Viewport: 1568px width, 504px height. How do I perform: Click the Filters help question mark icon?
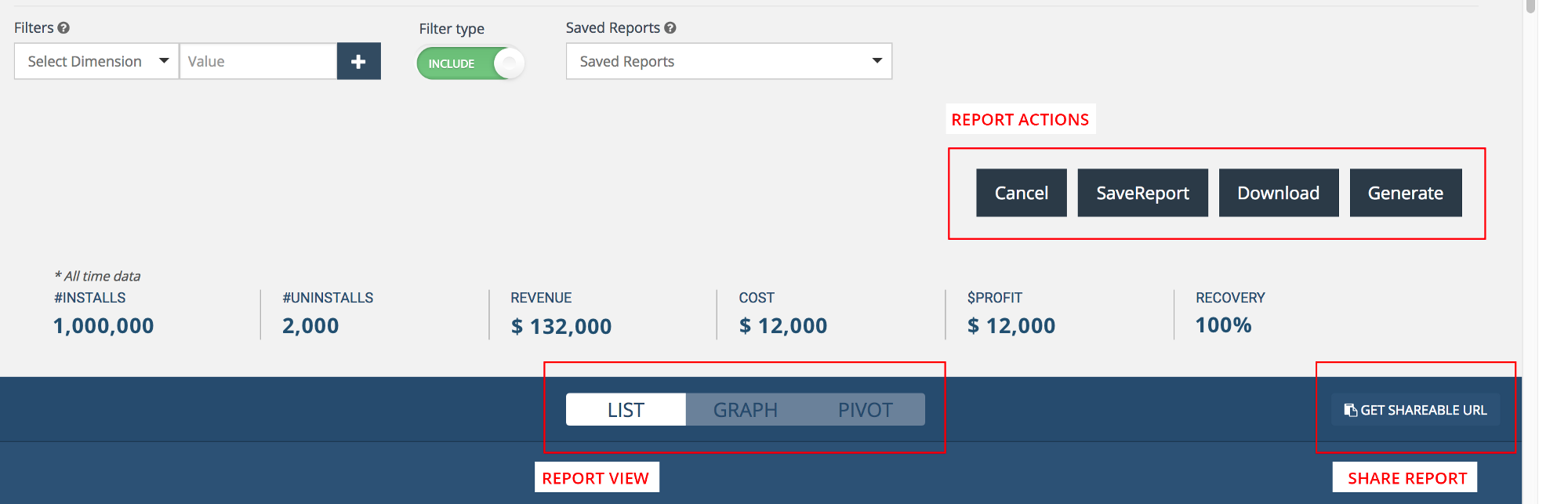click(64, 27)
